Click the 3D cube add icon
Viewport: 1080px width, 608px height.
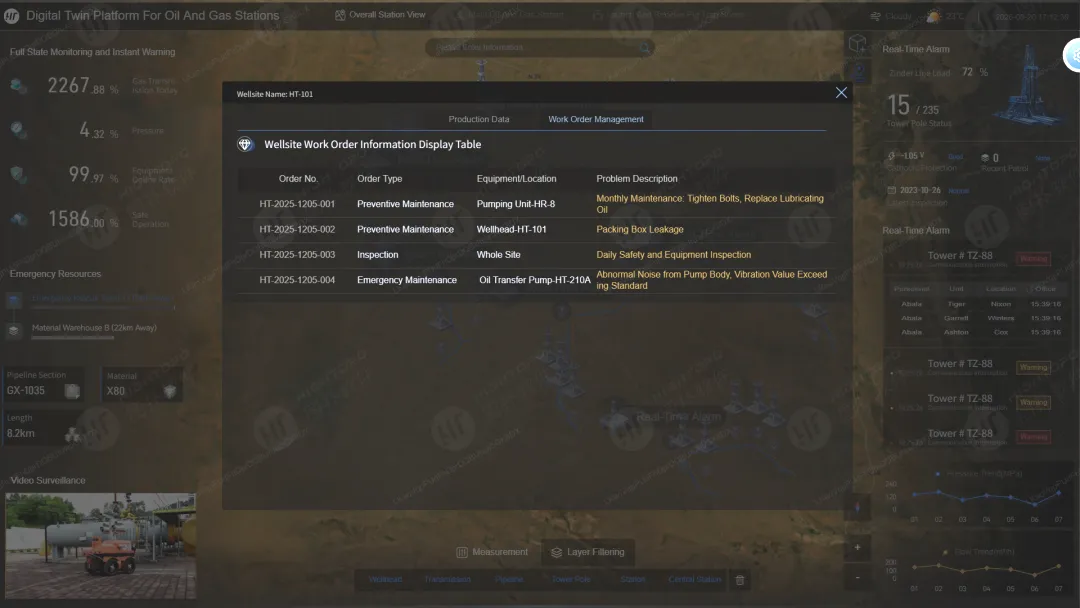(857, 43)
